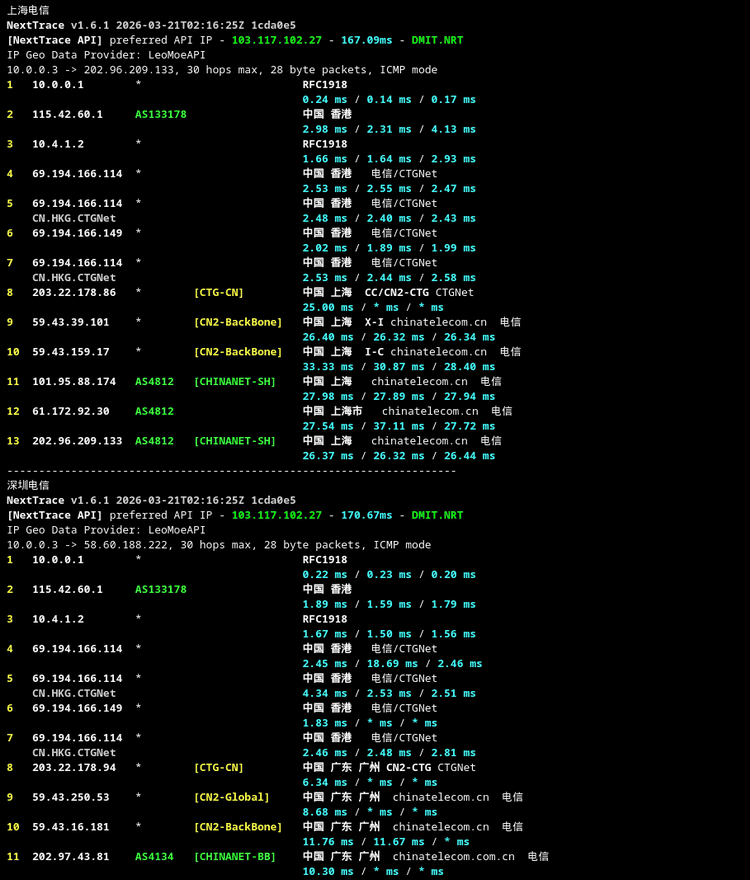750x880 pixels.
Task: Click the 深圳电信 section heading
Action: tap(28, 485)
